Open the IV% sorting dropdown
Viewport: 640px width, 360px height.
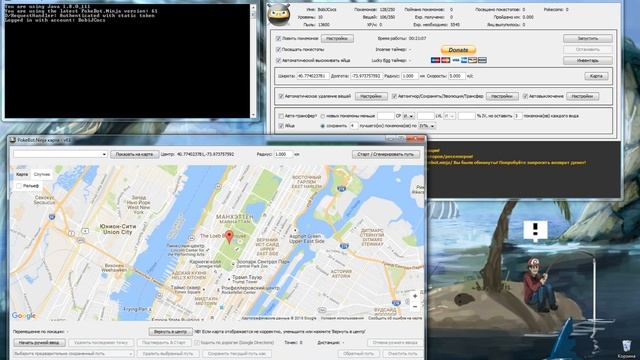pyautogui.click(x=427, y=126)
